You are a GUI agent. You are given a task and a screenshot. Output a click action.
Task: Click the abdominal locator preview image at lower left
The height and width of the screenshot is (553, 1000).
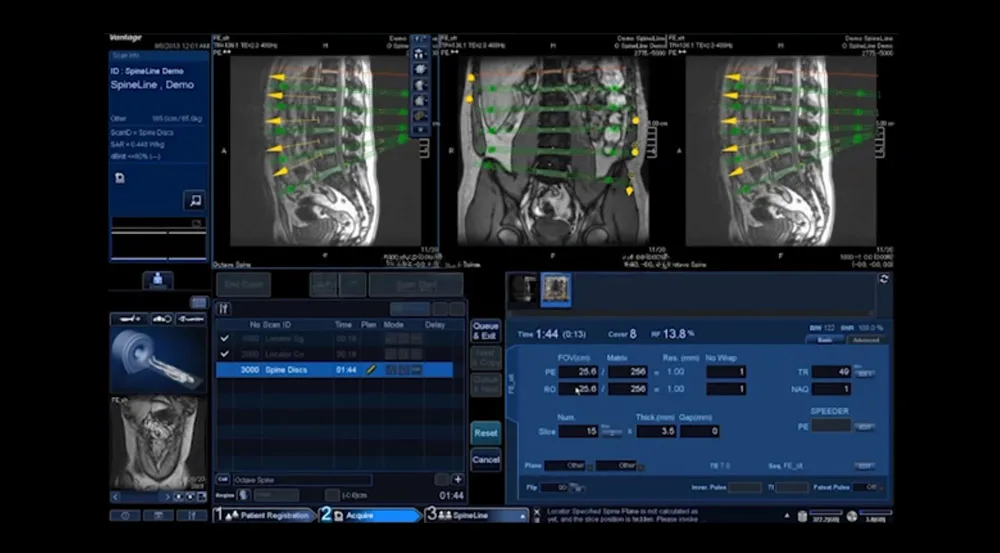(x=158, y=443)
